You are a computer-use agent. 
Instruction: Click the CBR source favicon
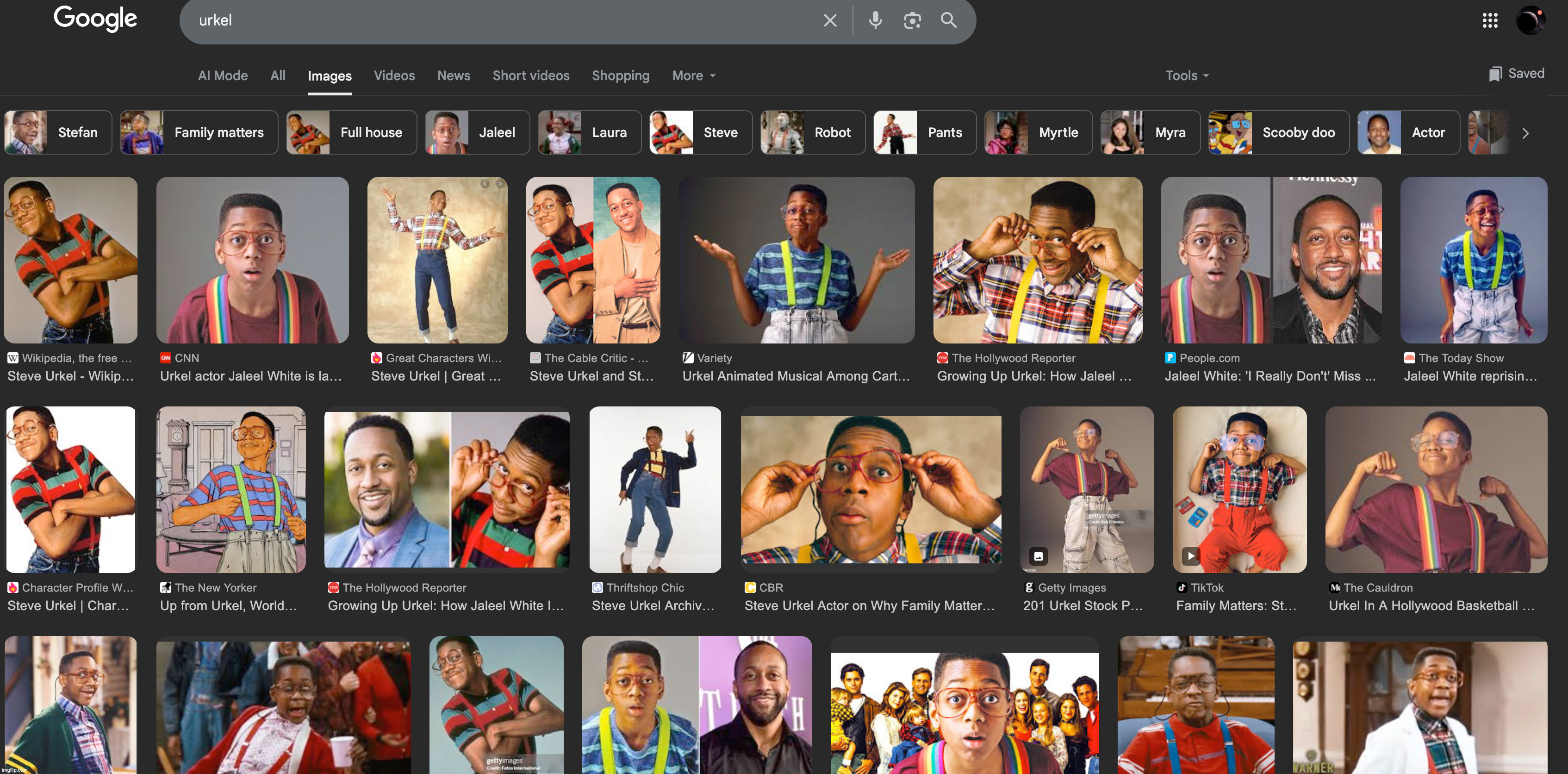[750, 587]
